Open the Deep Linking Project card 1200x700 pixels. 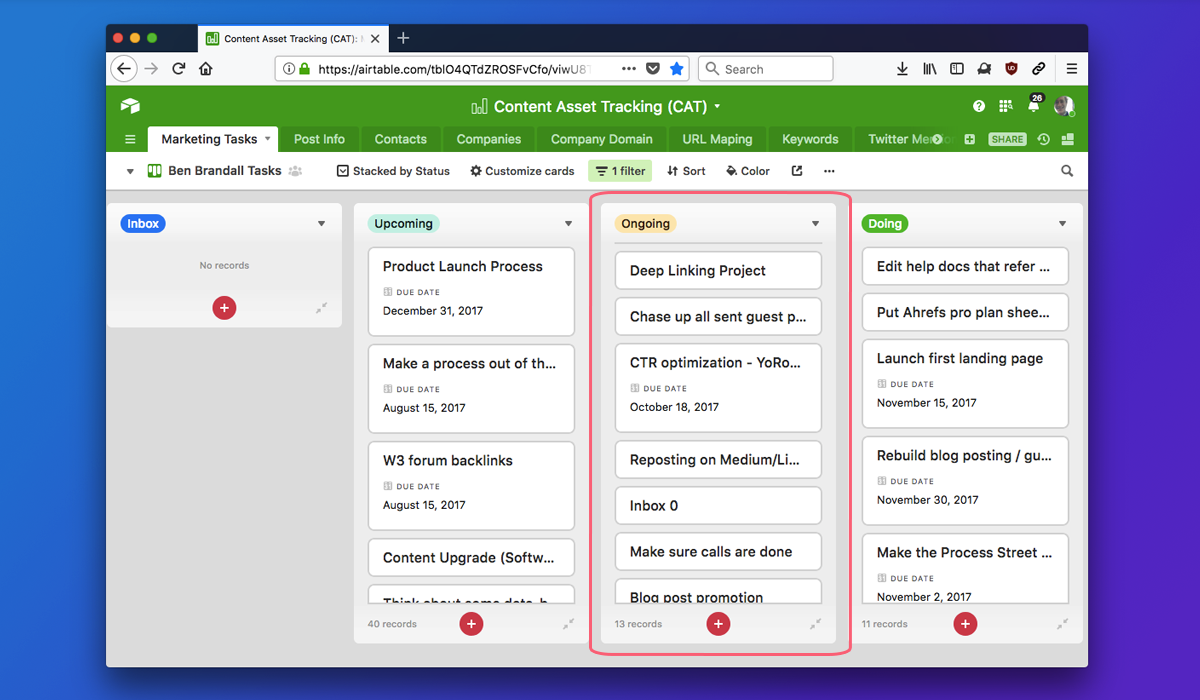pyautogui.click(x=718, y=271)
